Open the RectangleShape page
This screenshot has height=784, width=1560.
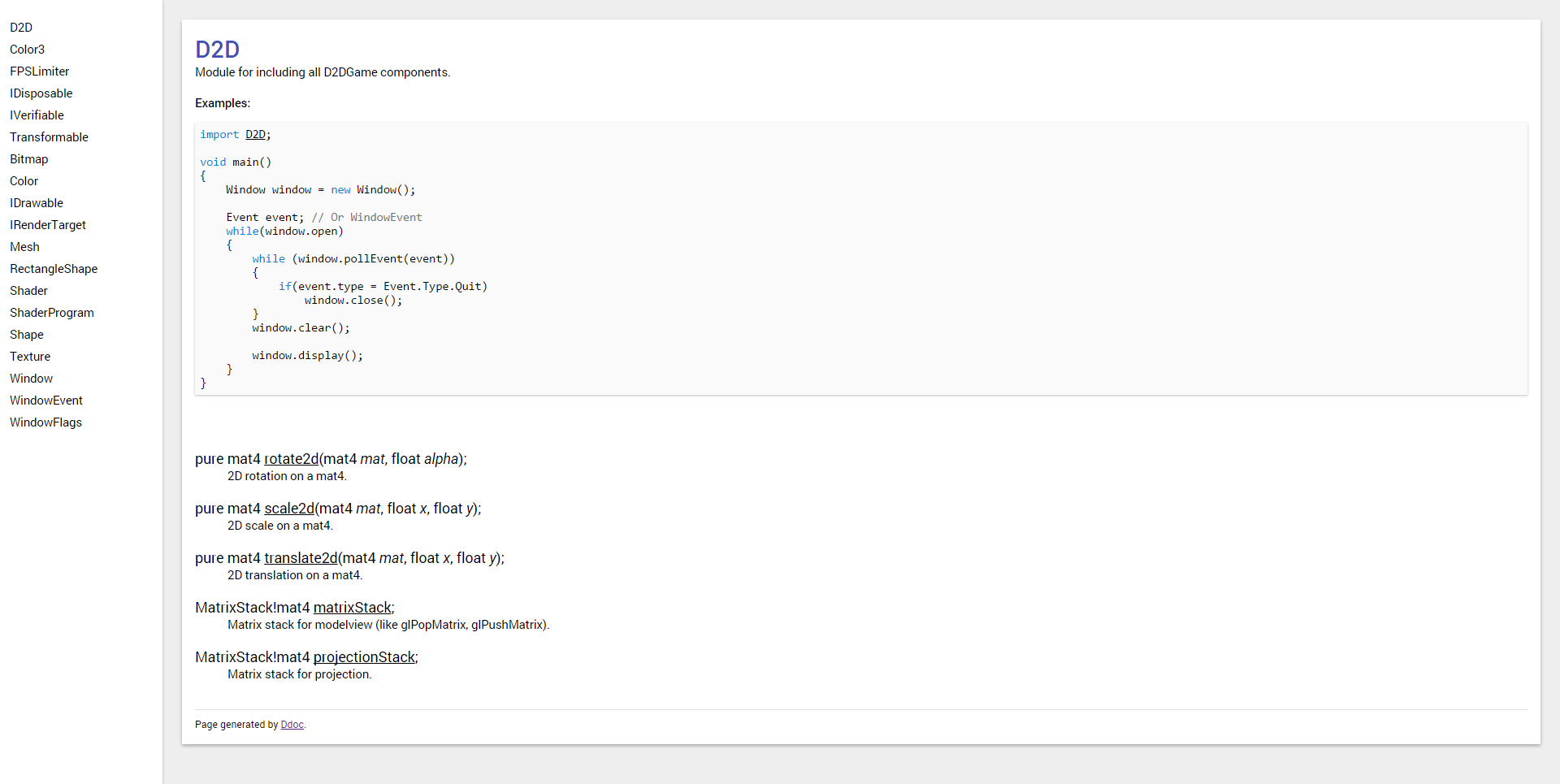click(x=54, y=269)
